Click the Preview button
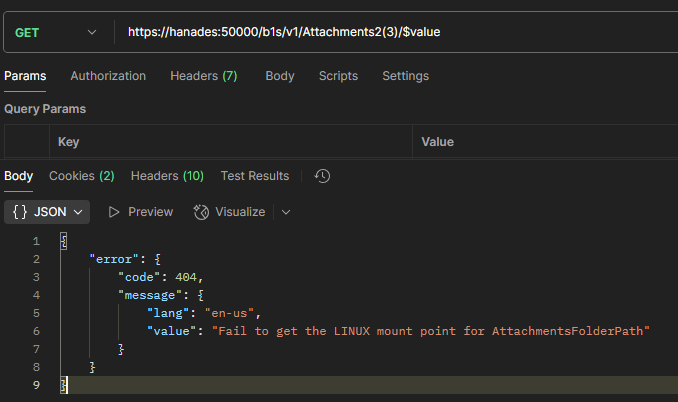 tap(141, 212)
